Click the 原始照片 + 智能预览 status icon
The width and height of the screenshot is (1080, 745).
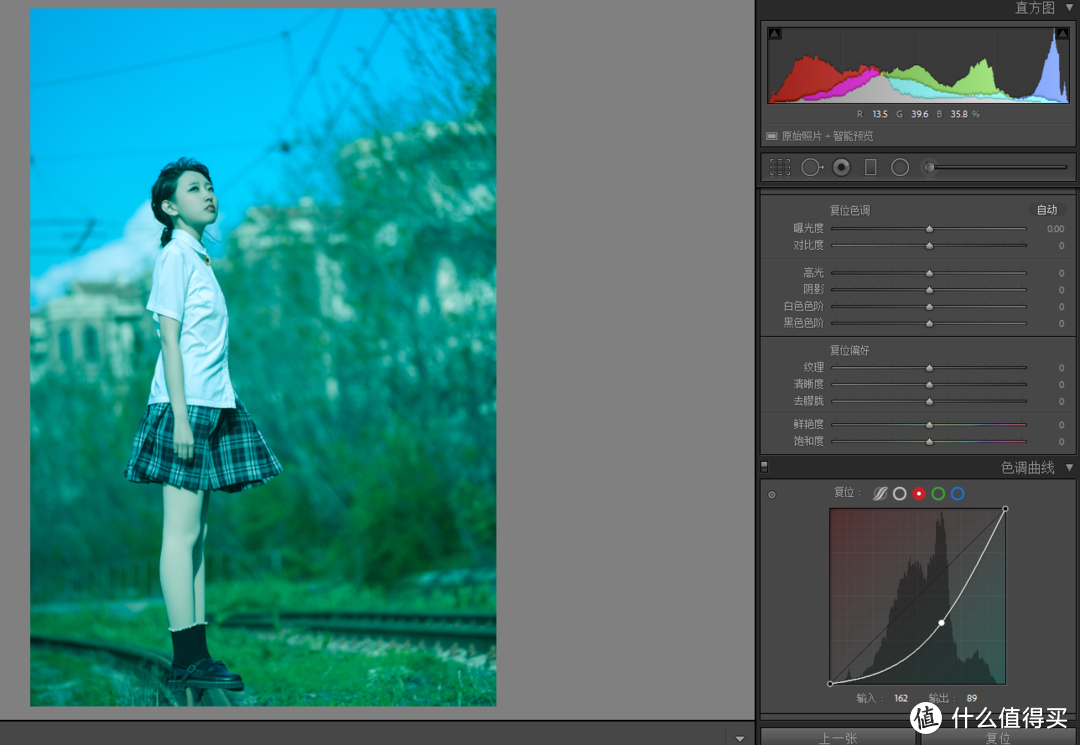click(771, 136)
